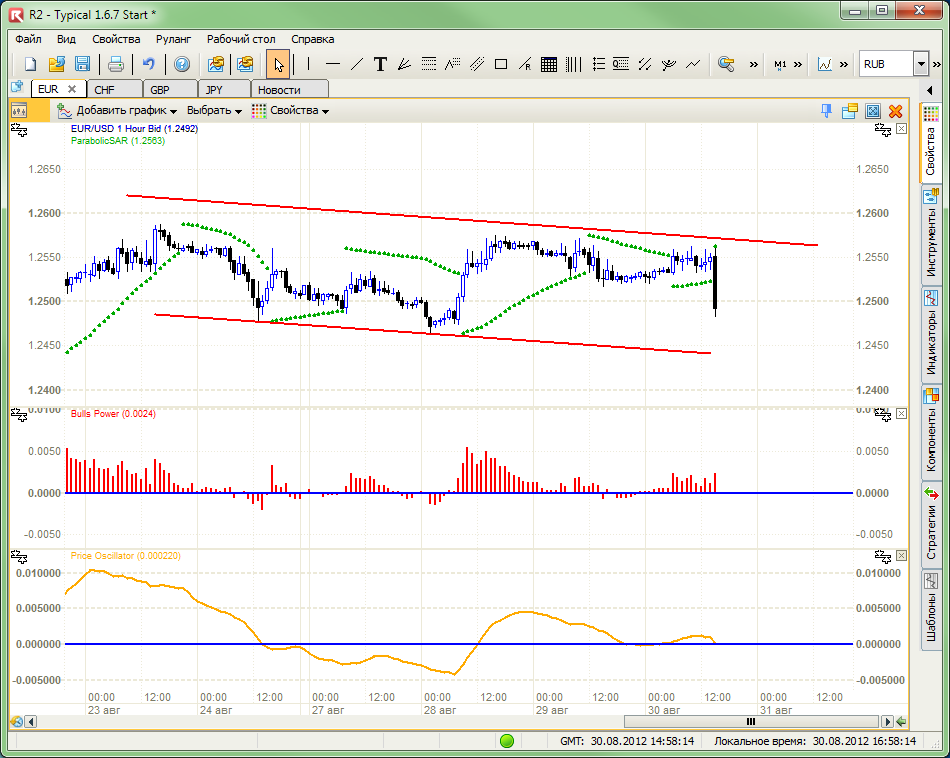Choose the horizontal line drawing tool
This screenshot has height=758, width=950.
[333, 64]
